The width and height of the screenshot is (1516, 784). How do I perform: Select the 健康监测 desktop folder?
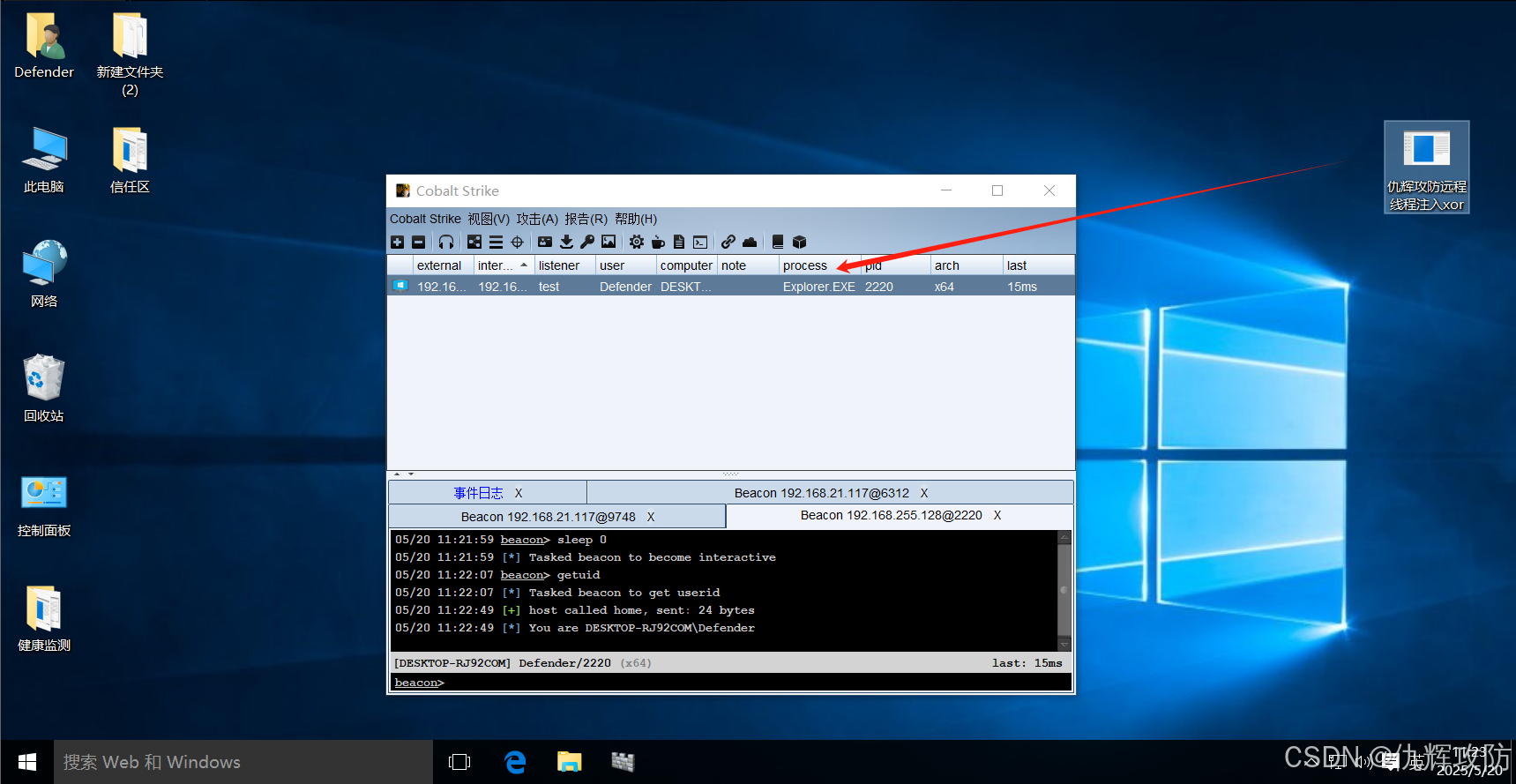pos(44,618)
